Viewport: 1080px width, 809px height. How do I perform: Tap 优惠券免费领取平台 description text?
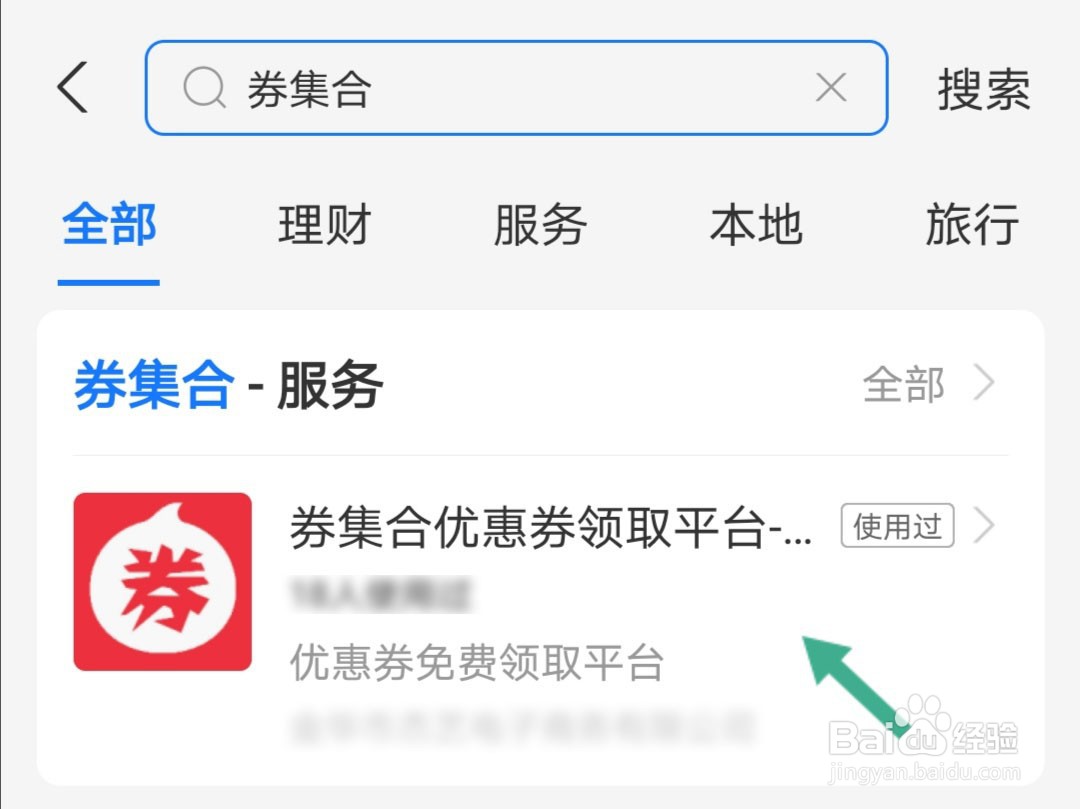[x=477, y=662]
